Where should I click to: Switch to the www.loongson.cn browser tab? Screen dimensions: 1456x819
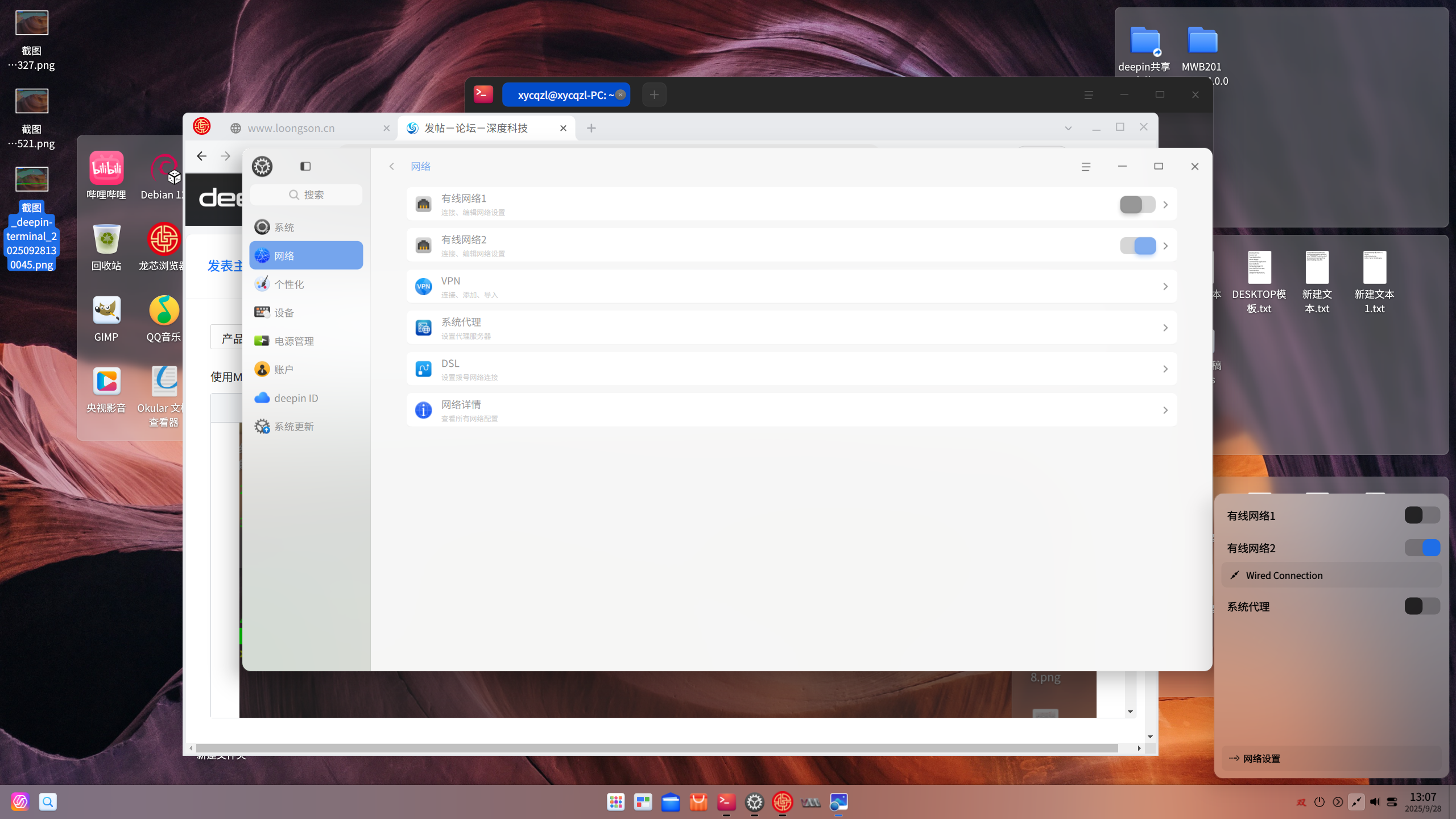click(x=310, y=128)
